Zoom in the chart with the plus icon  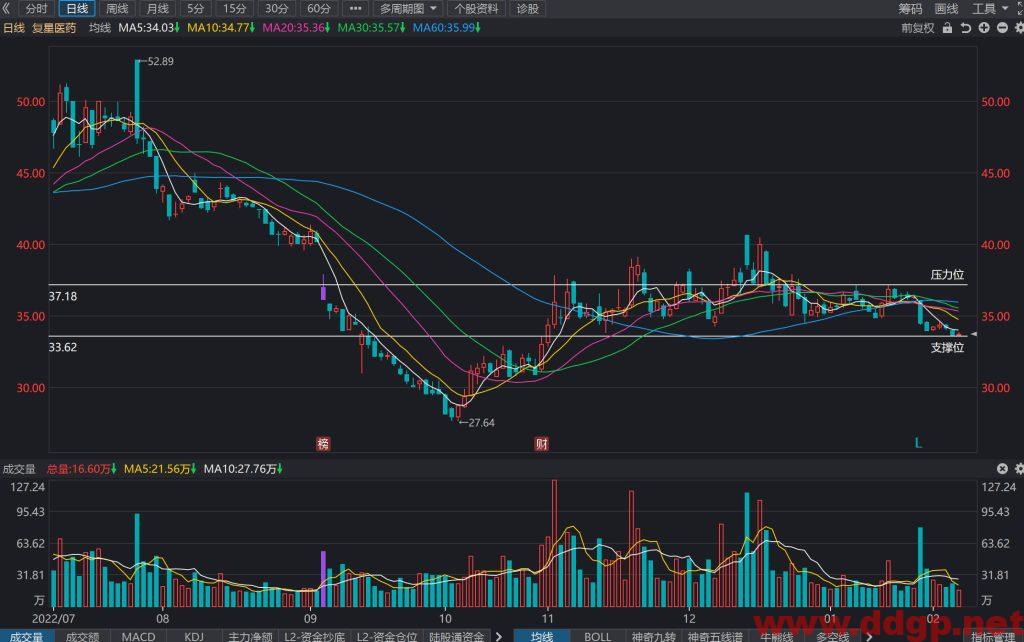tap(984, 28)
